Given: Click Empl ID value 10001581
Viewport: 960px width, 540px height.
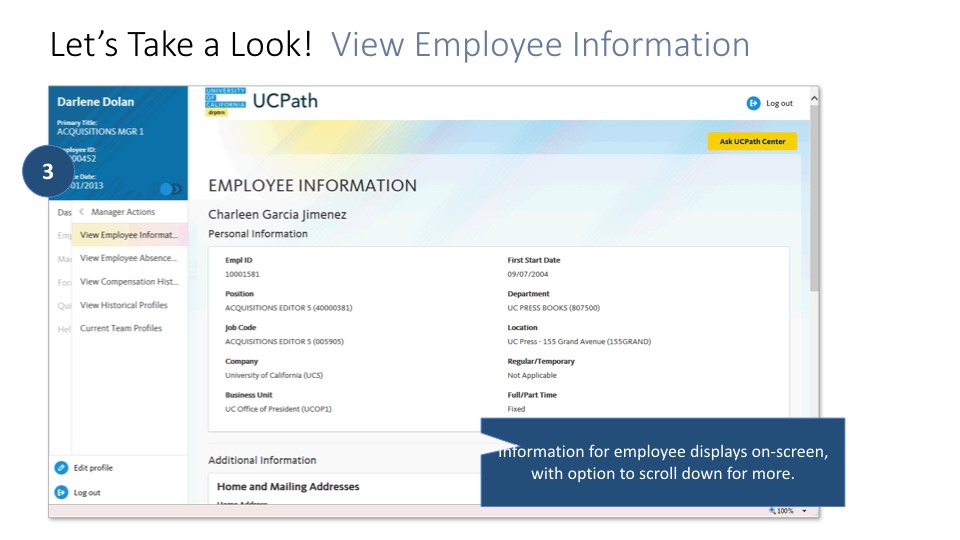Looking at the screenshot, I should pos(242,274).
